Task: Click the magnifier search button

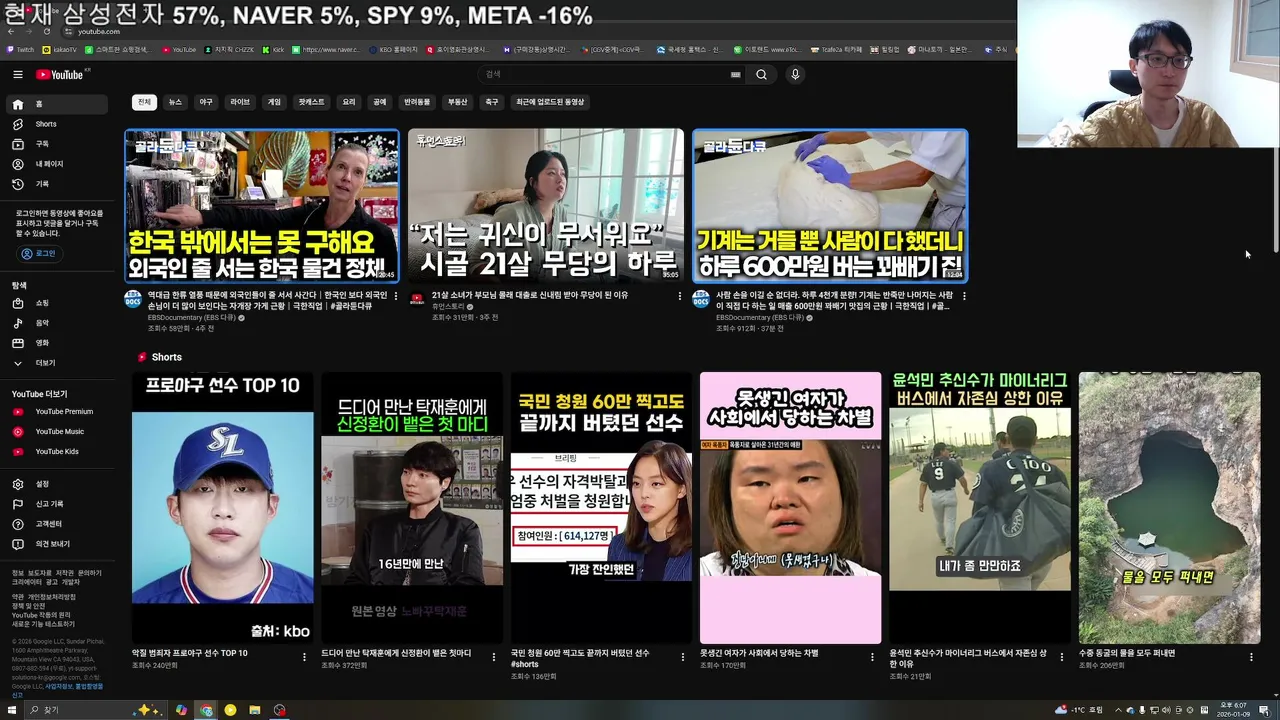Action: tap(761, 74)
